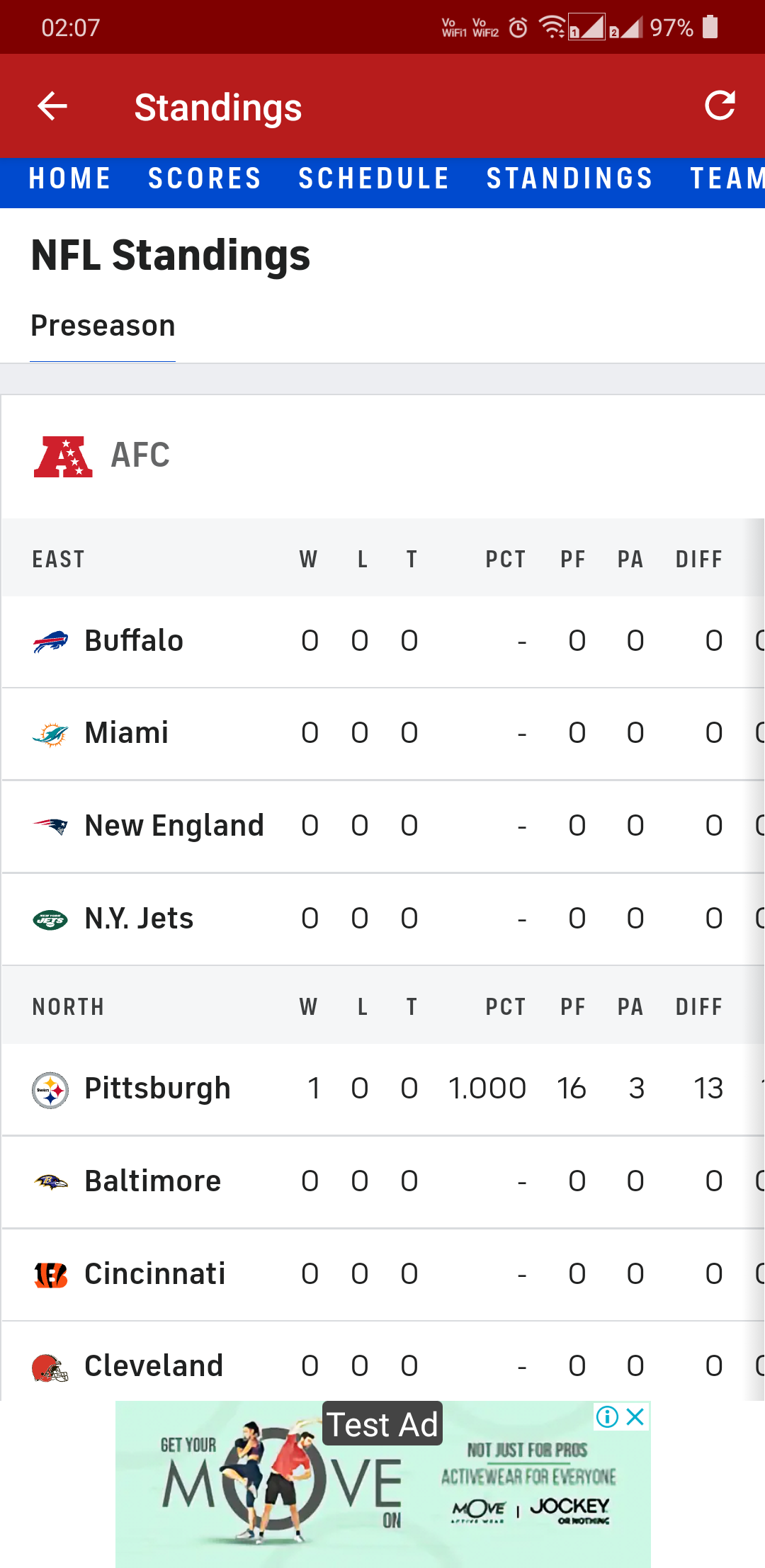Tap the N.Y. Jets team logo

pos(50,920)
